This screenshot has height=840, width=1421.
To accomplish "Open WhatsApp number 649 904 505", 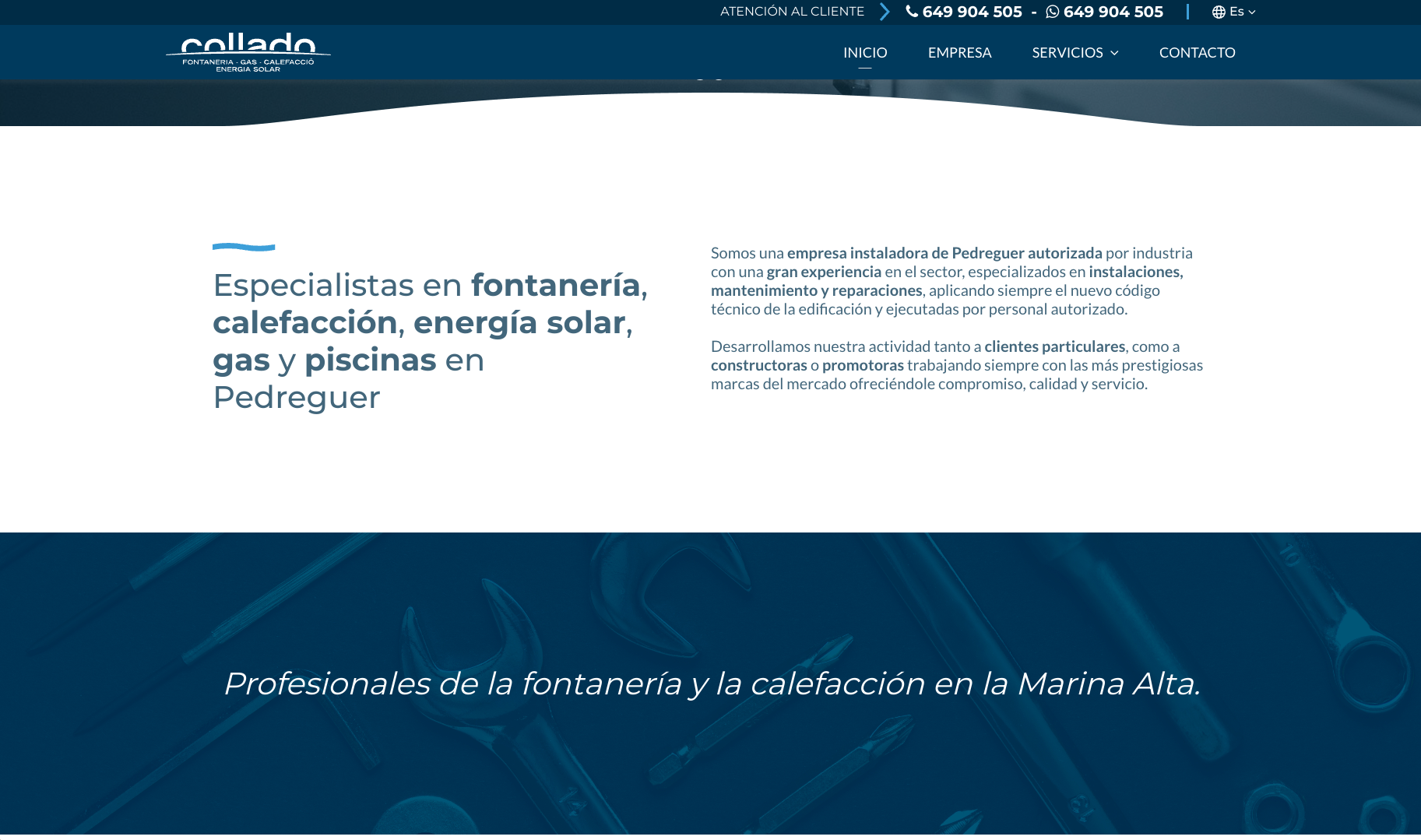I will [1113, 12].
